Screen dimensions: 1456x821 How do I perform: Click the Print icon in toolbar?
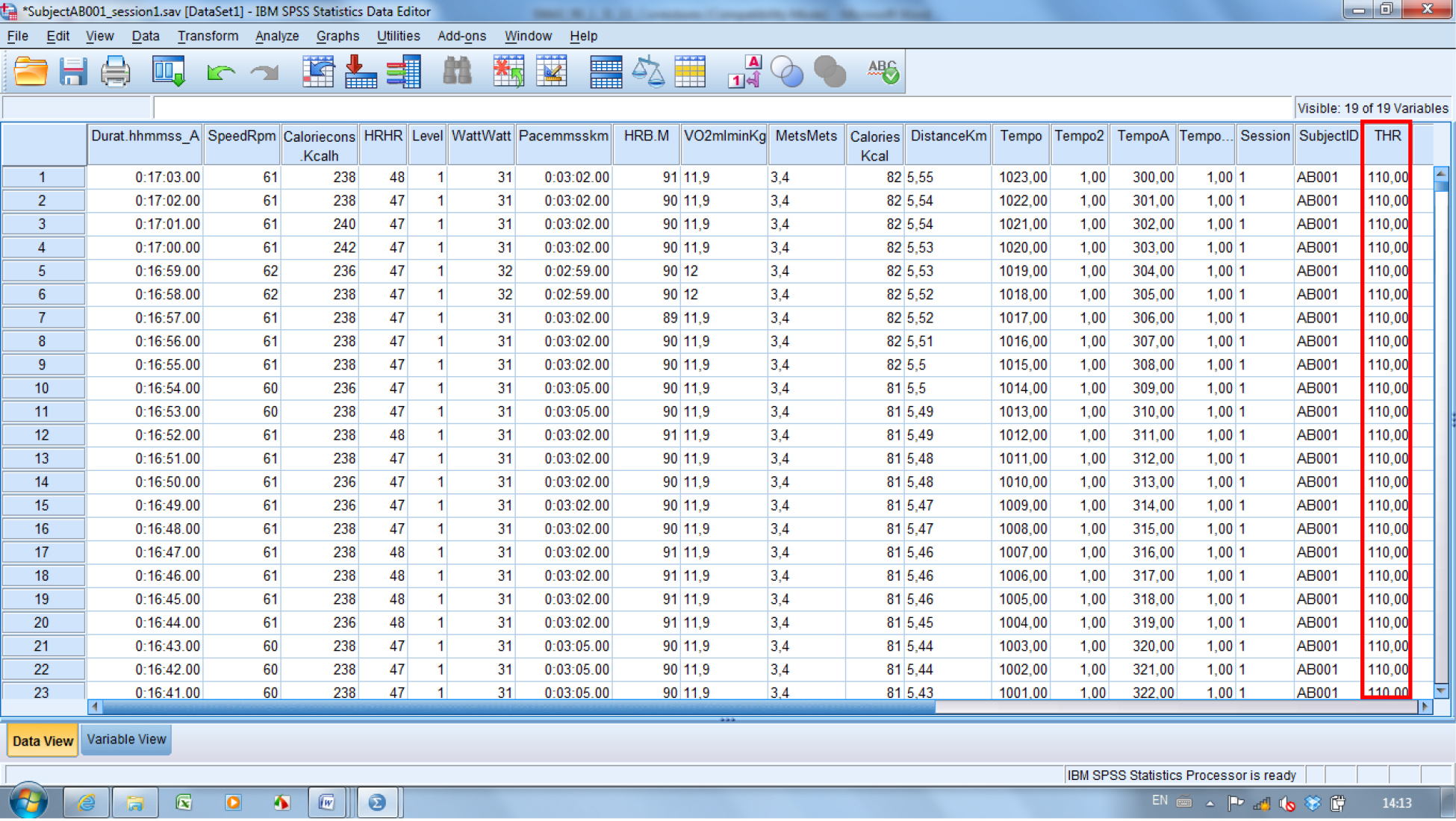pyautogui.click(x=115, y=72)
